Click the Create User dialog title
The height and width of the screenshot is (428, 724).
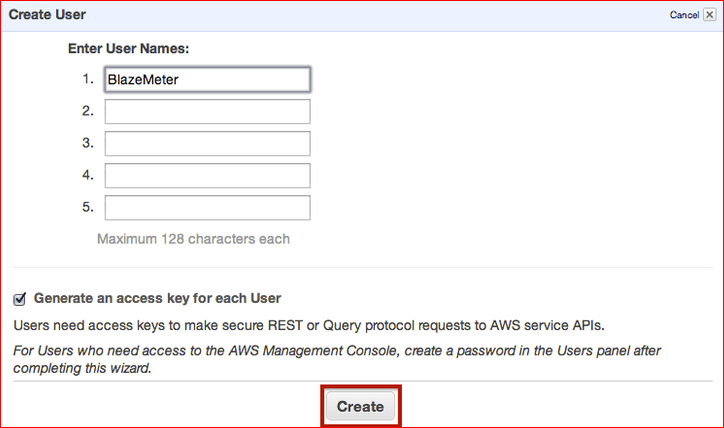coord(47,15)
